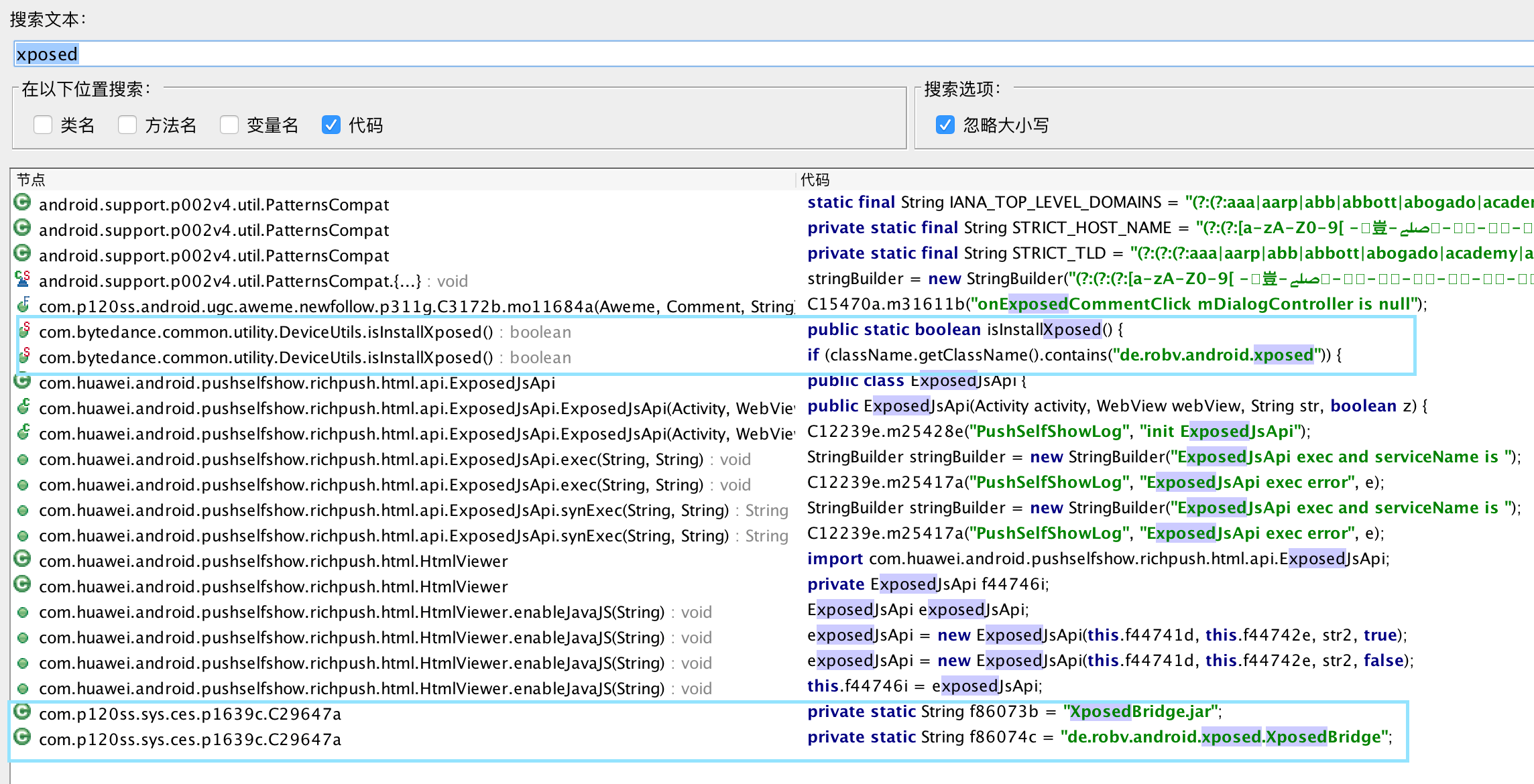Click class icon on STRICT_HOST_NAME row
The width and height of the screenshot is (1534, 784).
tap(23, 228)
